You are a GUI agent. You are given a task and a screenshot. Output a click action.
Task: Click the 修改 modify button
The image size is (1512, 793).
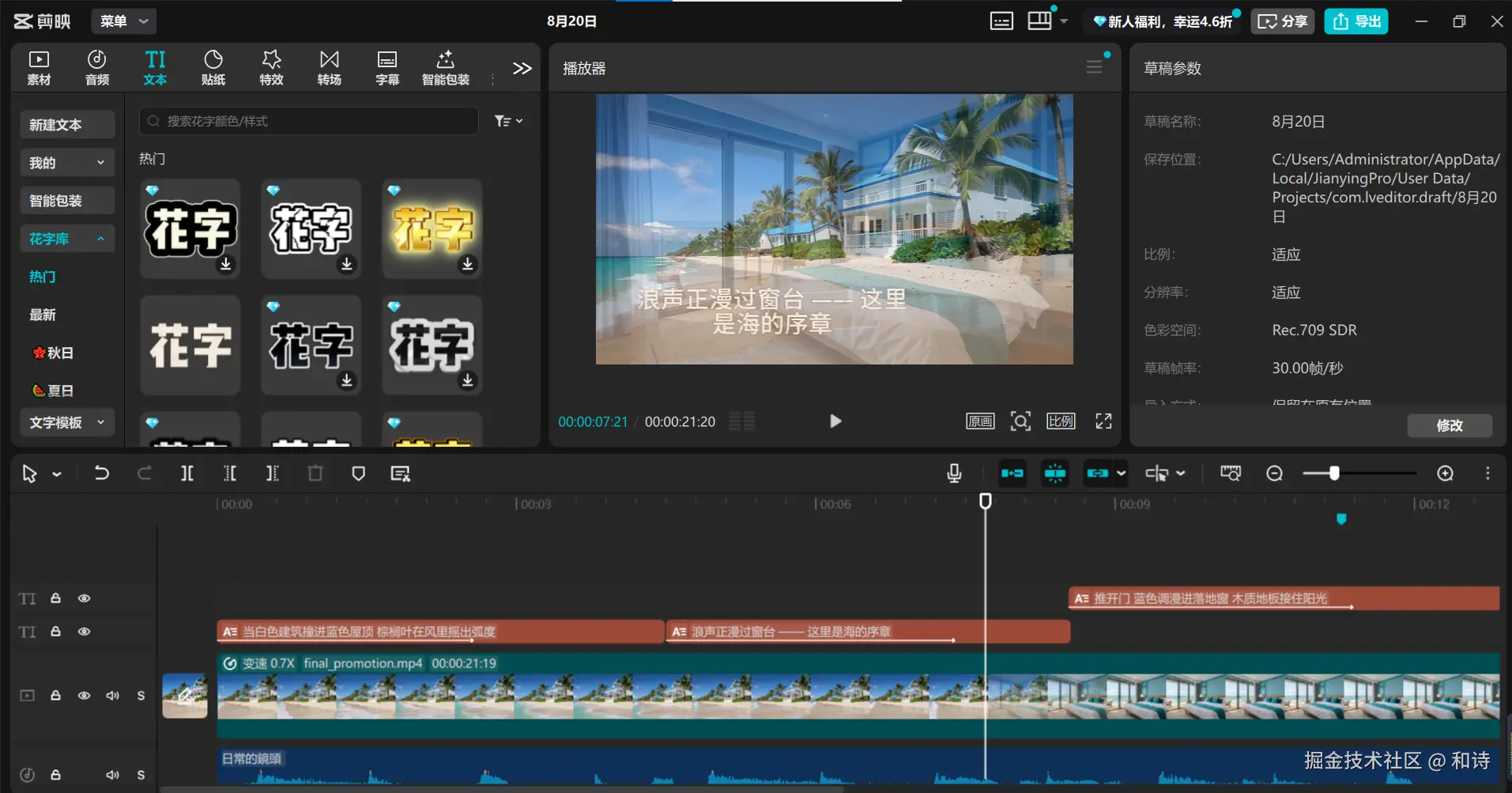(1449, 425)
